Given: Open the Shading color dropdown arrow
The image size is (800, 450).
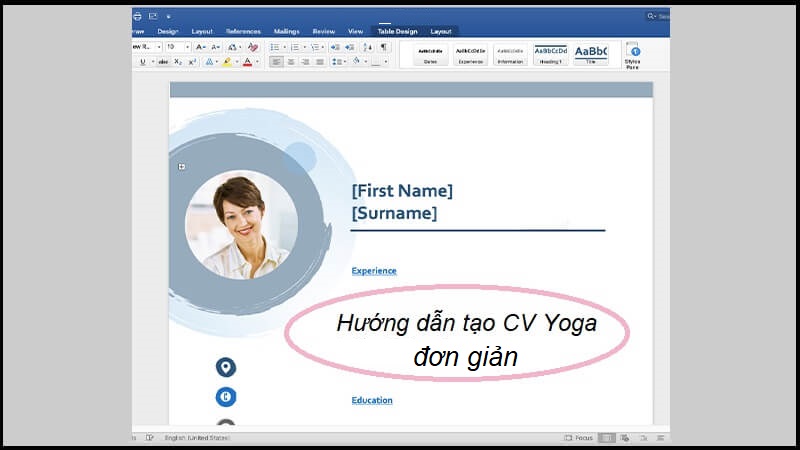Looking at the screenshot, I should pyautogui.click(x=366, y=62).
